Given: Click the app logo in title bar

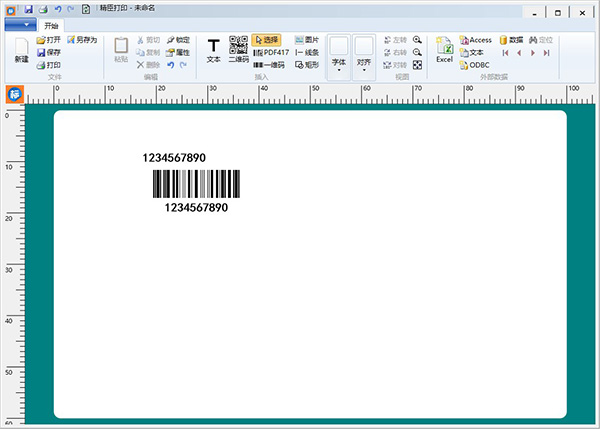Looking at the screenshot, I should click(11, 10).
